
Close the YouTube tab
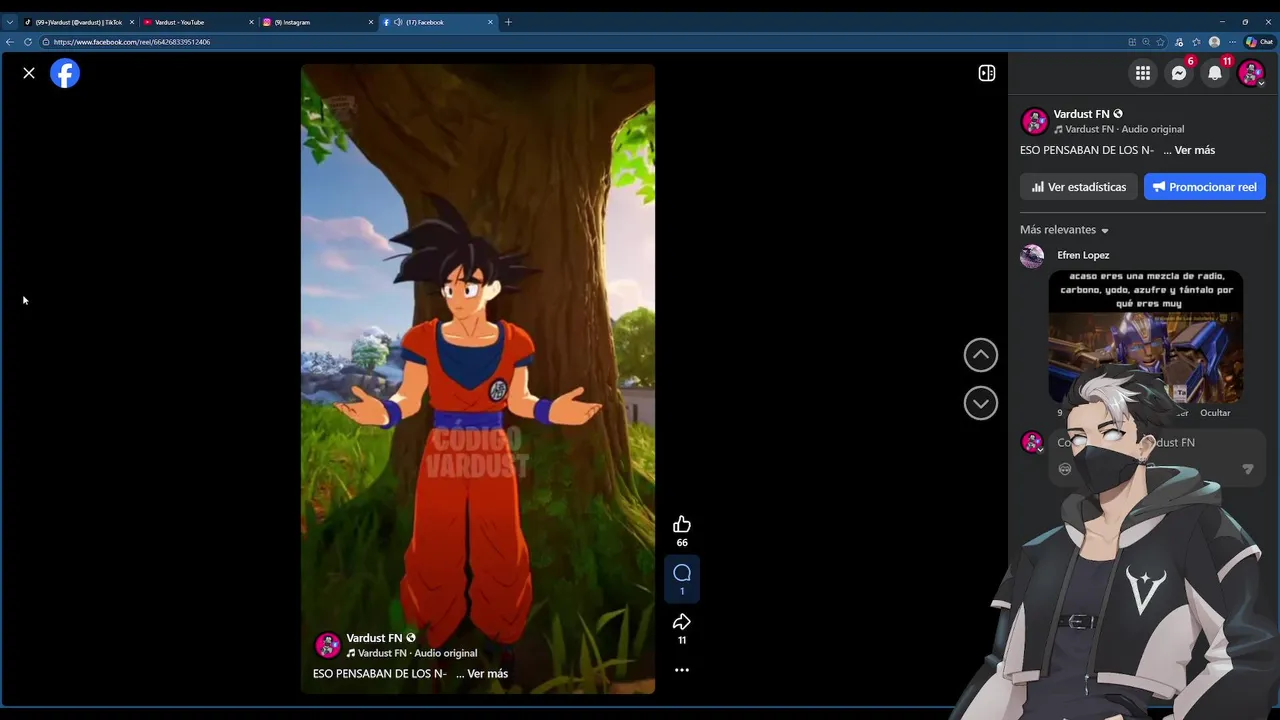coord(251,22)
